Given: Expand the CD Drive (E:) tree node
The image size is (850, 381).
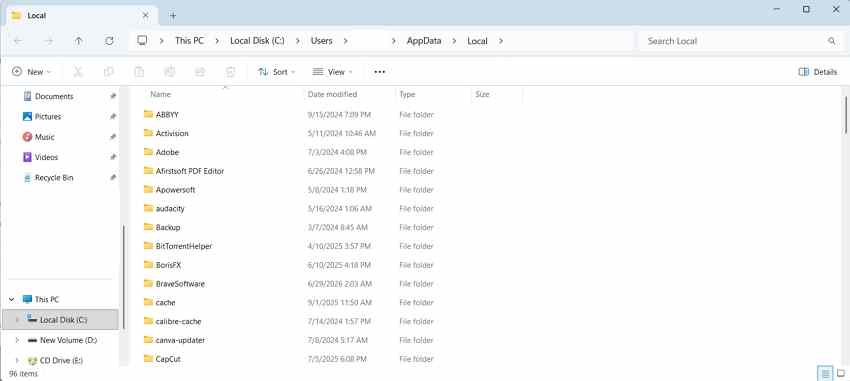Looking at the screenshot, I should click(x=17, y=360).
